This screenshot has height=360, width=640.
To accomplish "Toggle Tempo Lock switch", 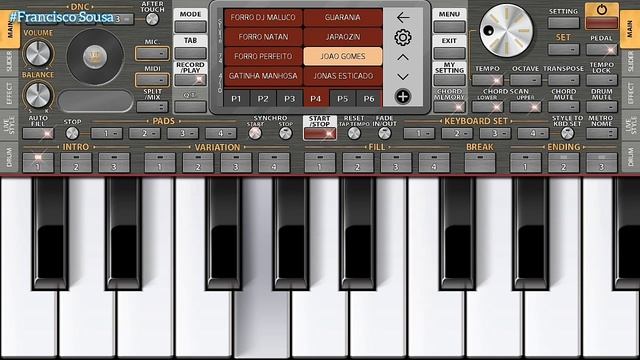I will coord(602,80).
